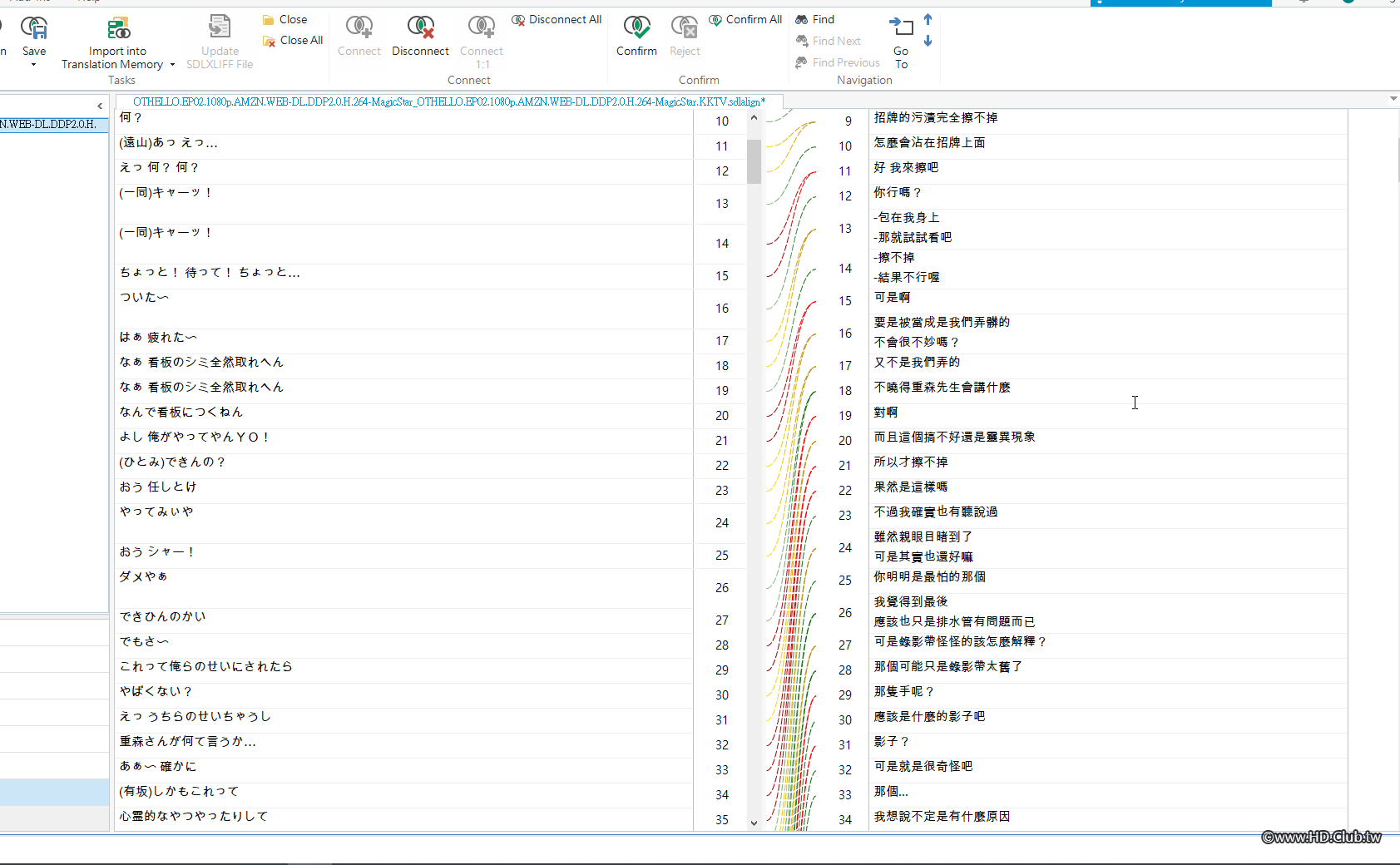The width and height of the screenshot is (1400, 865).
Task: Click the Connect 1:1 icon
Action: 482,28
